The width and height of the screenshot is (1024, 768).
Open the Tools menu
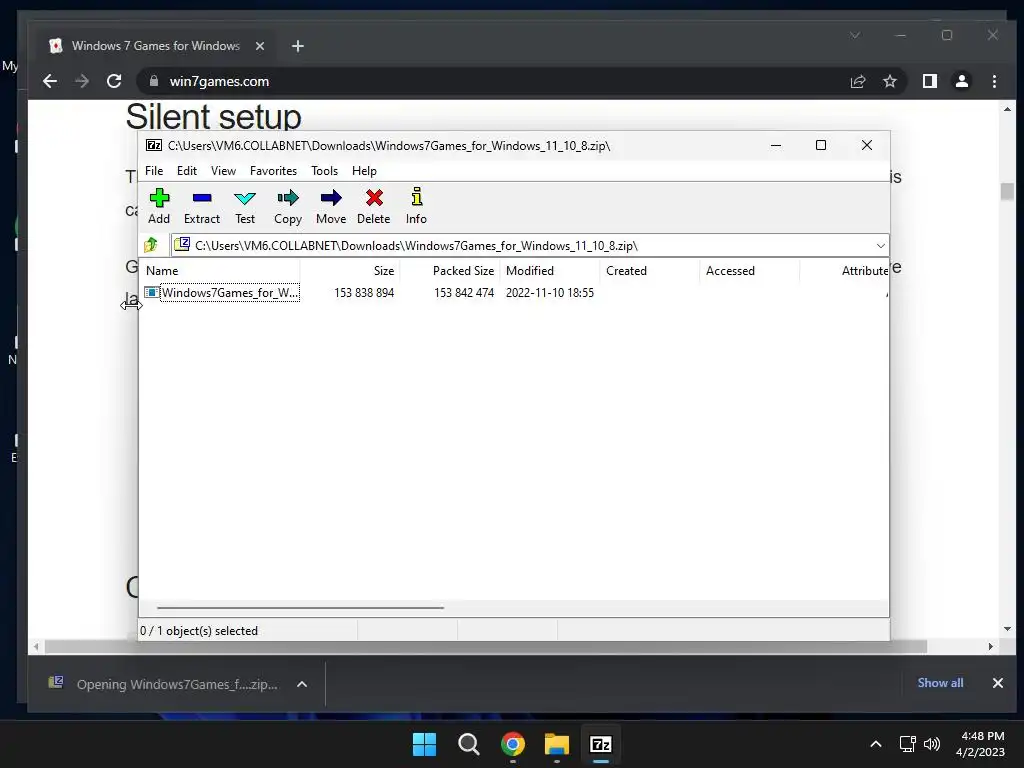(325, 170)
